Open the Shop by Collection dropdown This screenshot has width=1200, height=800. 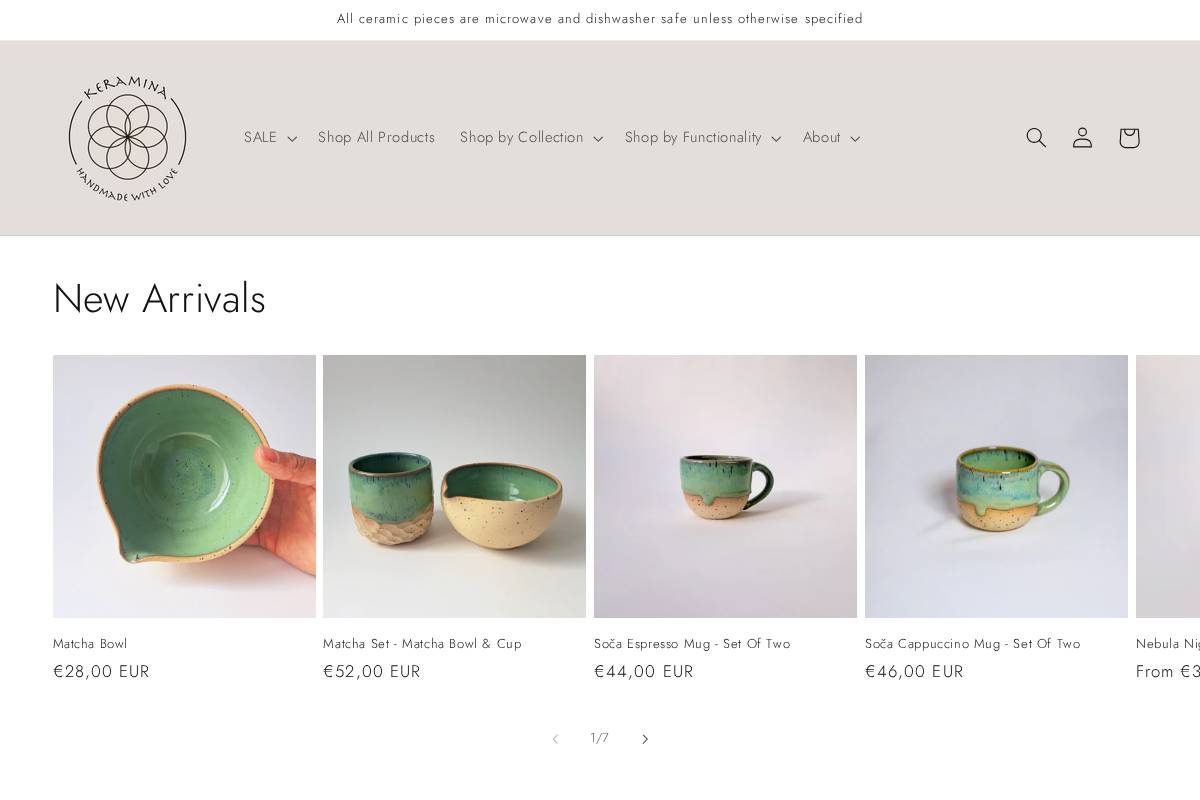529,137
